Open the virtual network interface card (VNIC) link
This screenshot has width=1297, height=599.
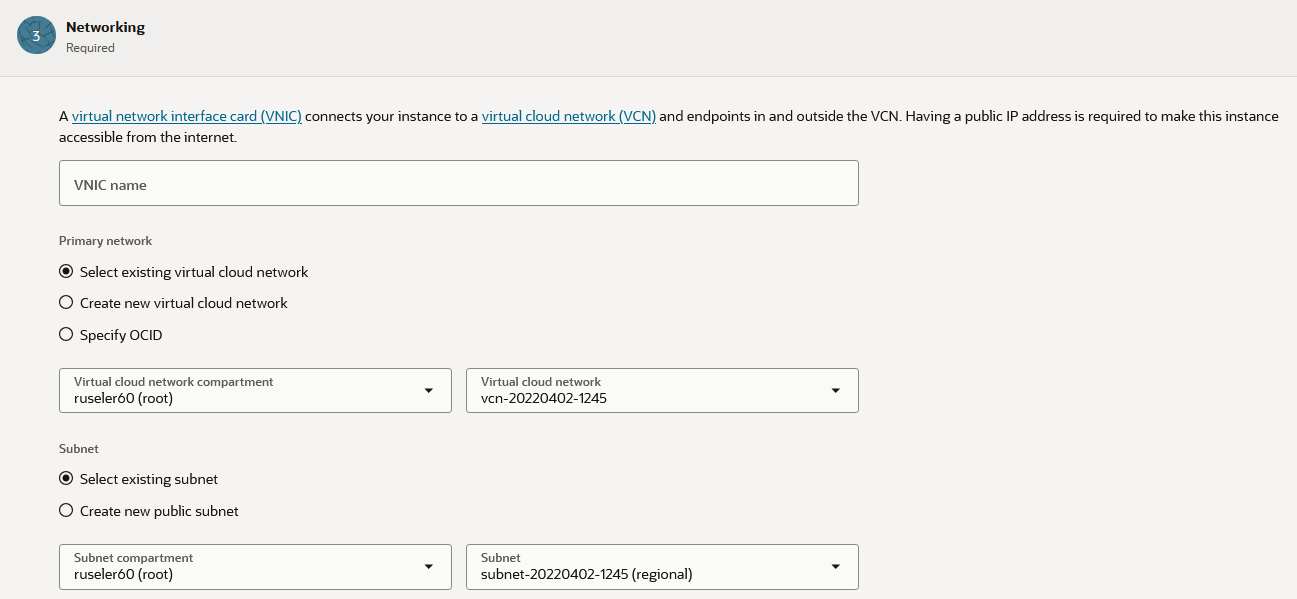click(x=186, y=116)
